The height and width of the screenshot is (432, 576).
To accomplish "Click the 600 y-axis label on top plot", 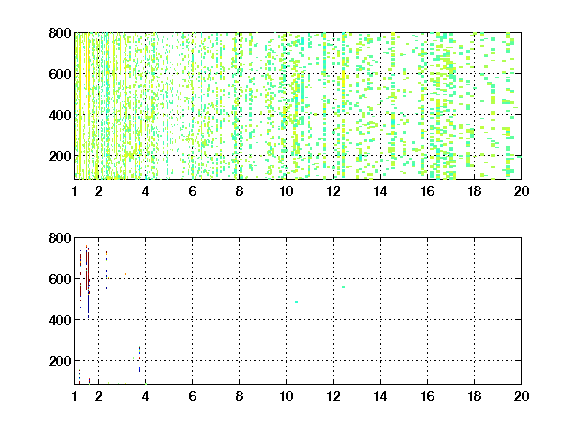I will pos(60,74).
